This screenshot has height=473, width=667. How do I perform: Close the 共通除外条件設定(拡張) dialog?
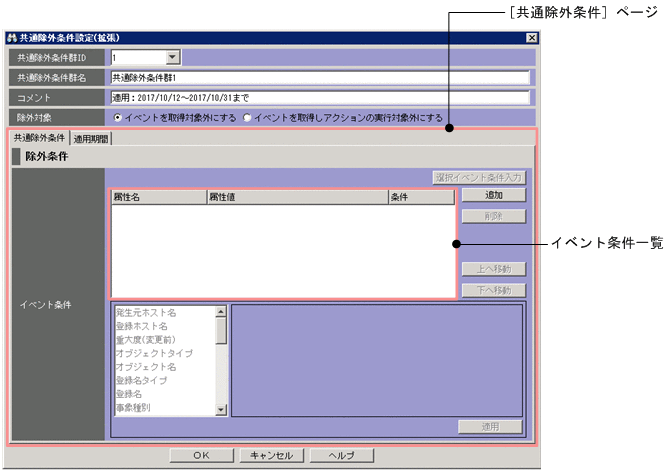point(531,38)
